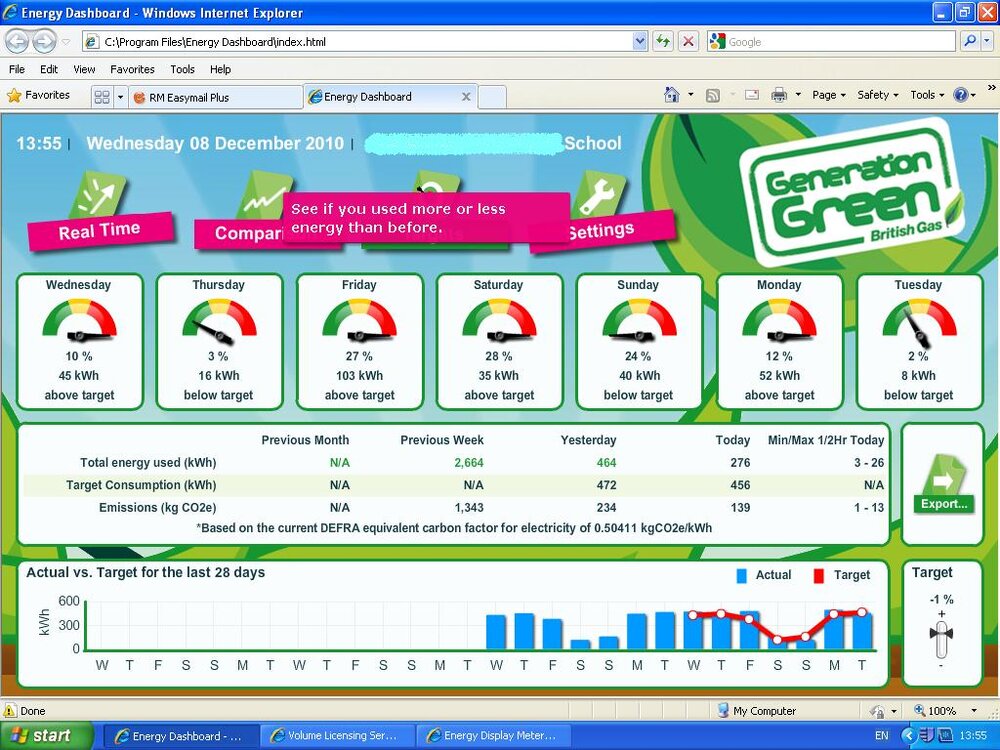This screenshot has height=750, width=1000.
Task: Open the Settings section
Action: coord(601,230)
